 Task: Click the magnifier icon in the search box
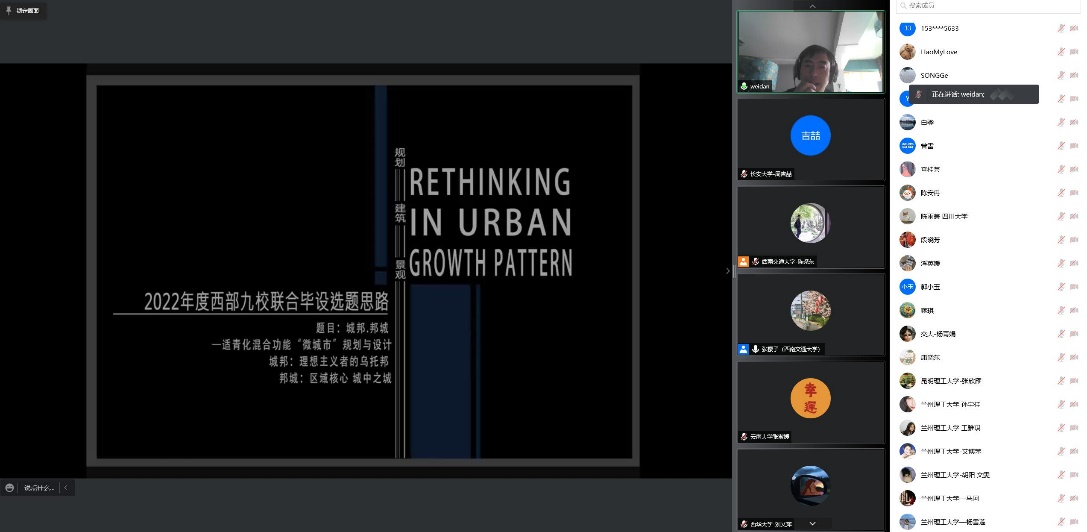tap(903, 6)
